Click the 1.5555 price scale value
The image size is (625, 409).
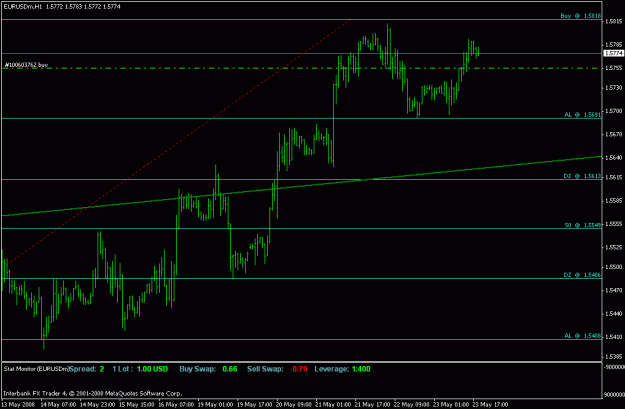(614, 224)
